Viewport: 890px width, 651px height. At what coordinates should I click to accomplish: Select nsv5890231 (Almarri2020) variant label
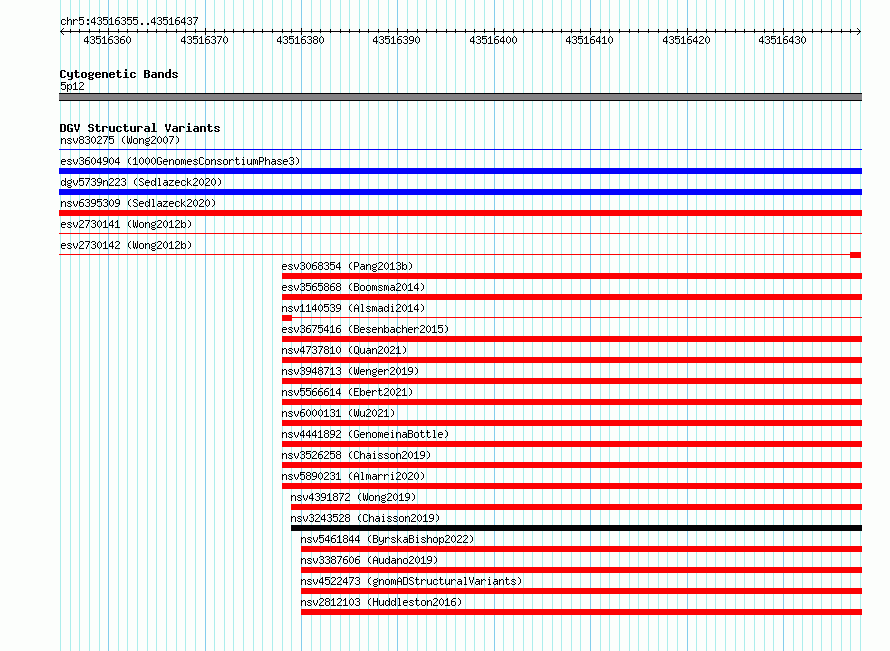(x=353, y=476)
